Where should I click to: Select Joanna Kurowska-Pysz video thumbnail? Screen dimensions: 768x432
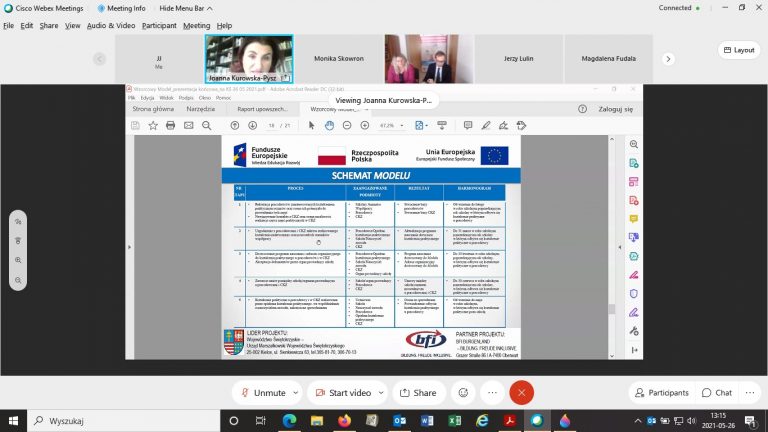249,59
